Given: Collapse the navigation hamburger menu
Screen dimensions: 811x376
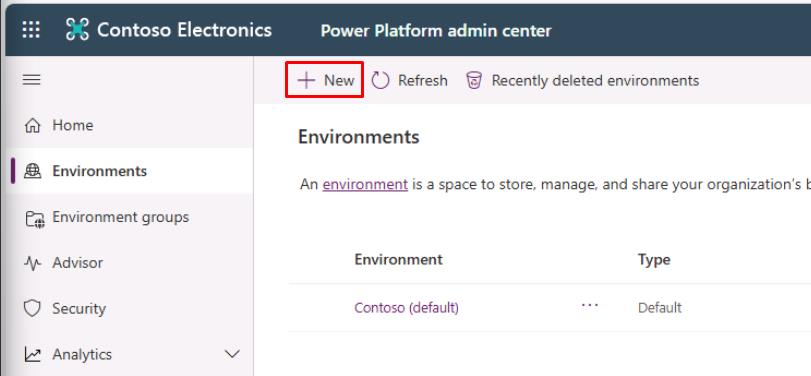Looking at the screenshot, I should pos(32,80).
